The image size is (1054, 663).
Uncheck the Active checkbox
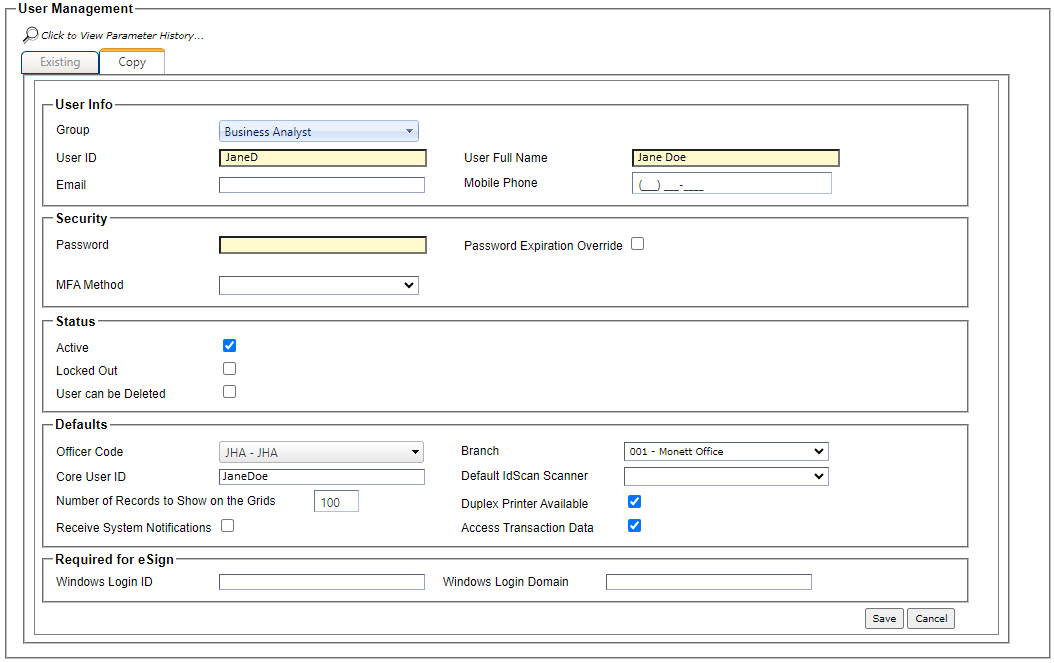point(229,345)
